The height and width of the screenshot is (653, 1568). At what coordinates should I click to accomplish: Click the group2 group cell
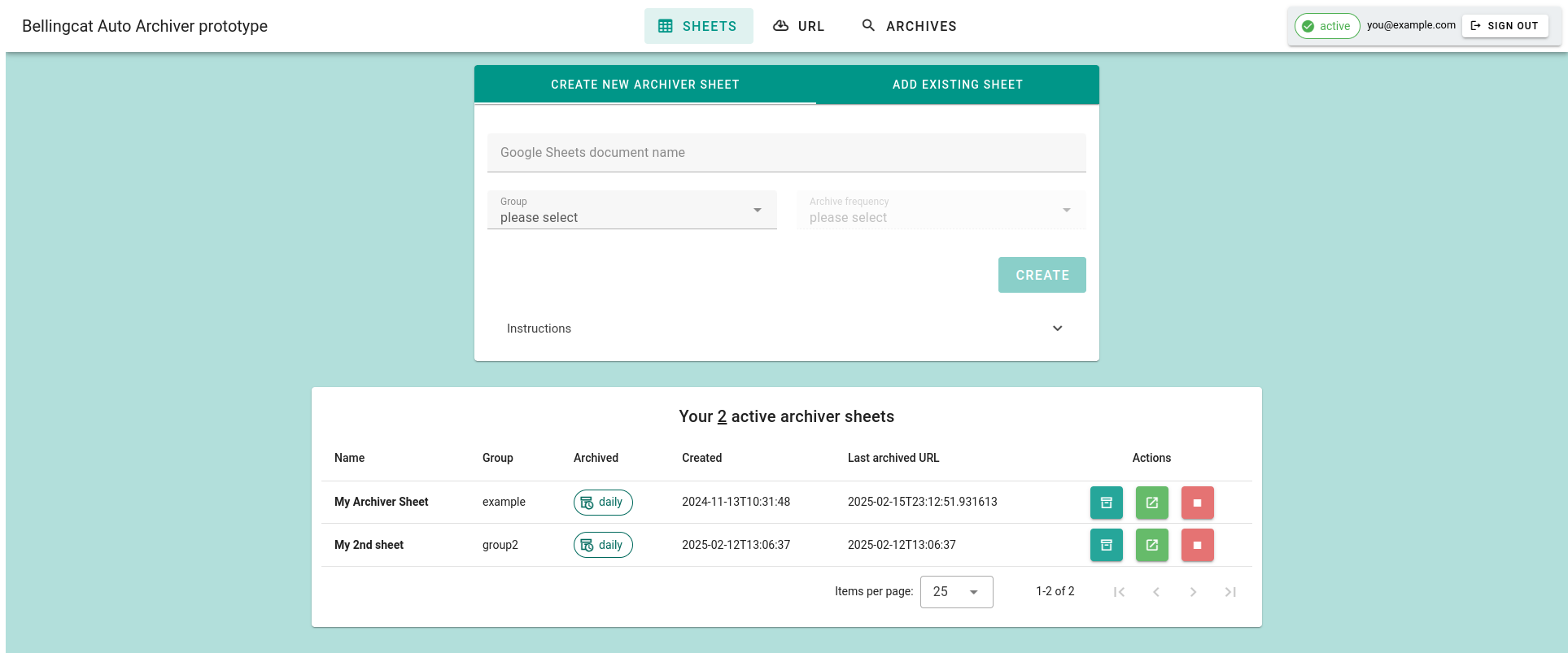tap(500, 545)
